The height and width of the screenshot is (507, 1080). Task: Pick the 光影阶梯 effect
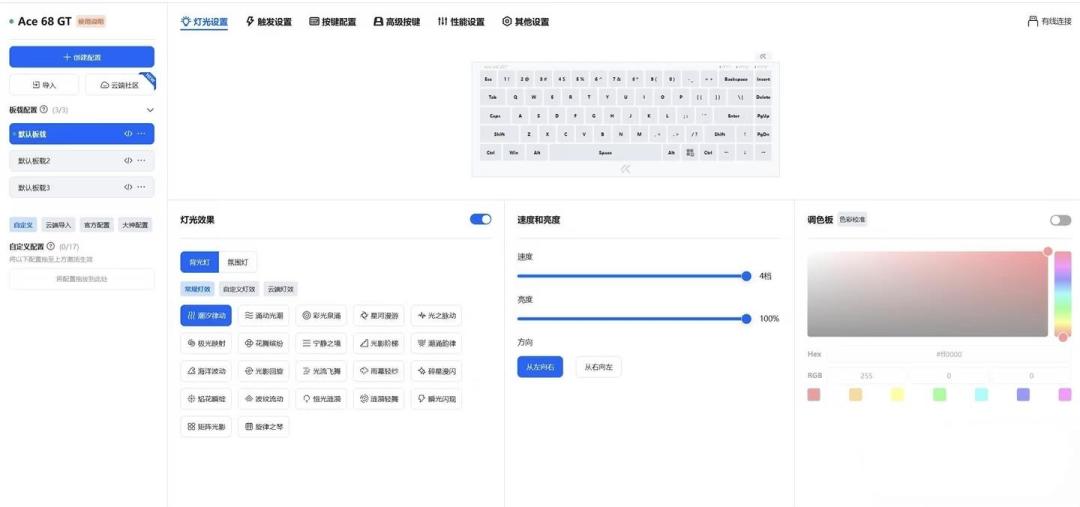pos(380,343)
